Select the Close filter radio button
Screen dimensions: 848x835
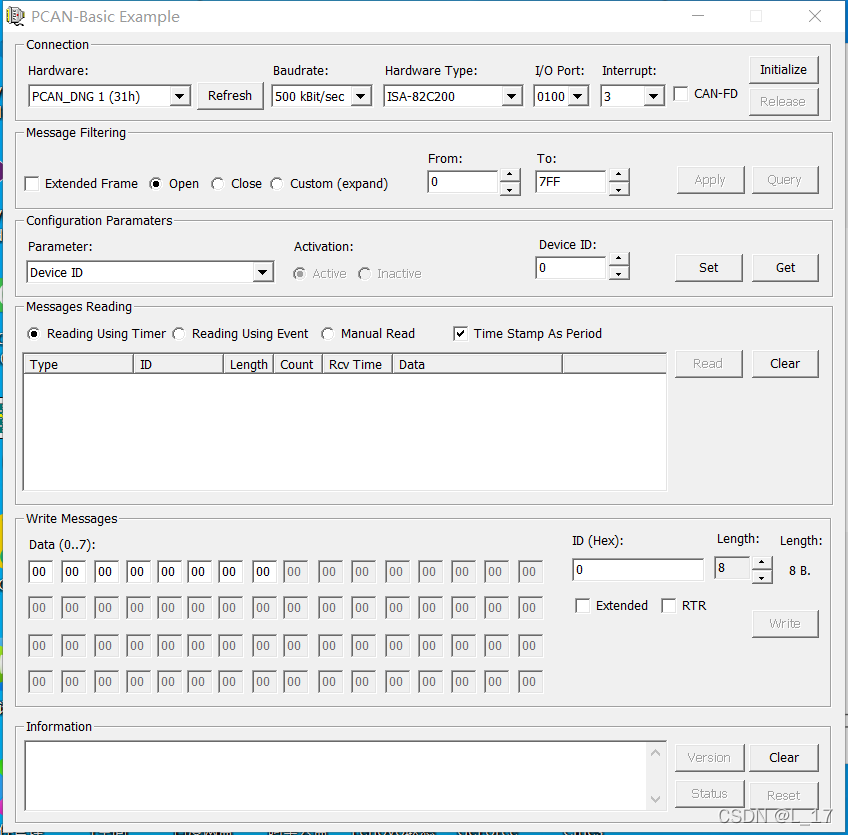pyautogui.click(x=217, y=184)
